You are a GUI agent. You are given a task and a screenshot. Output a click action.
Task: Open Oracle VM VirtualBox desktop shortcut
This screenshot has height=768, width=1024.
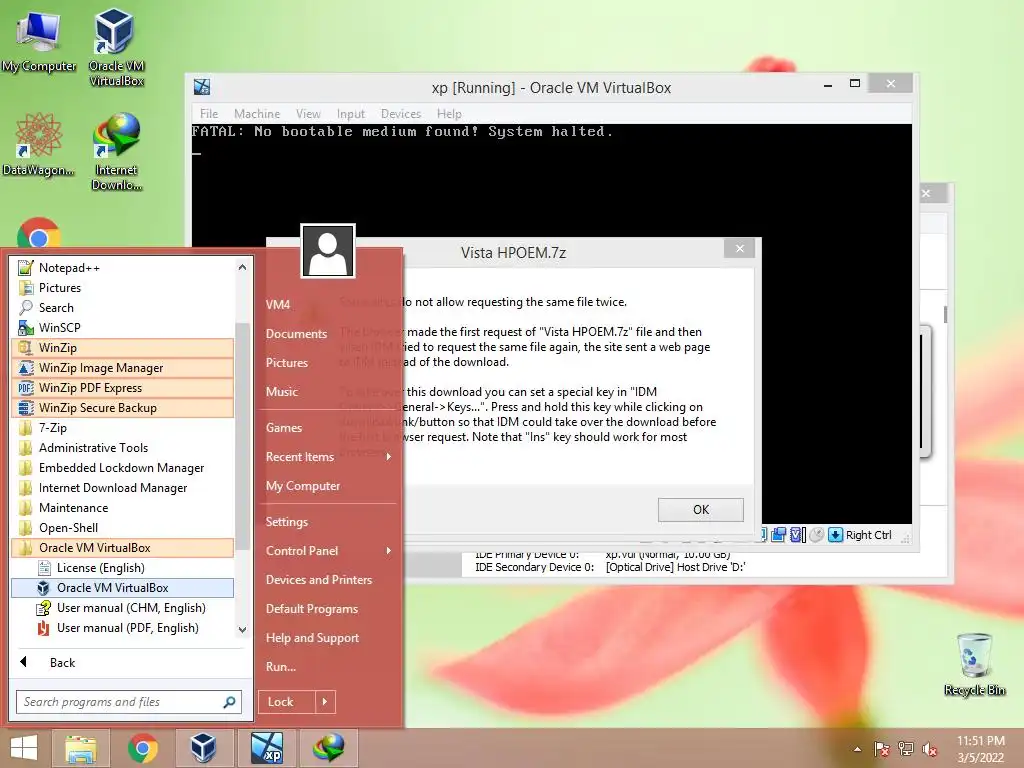click(x=116, y=47)
